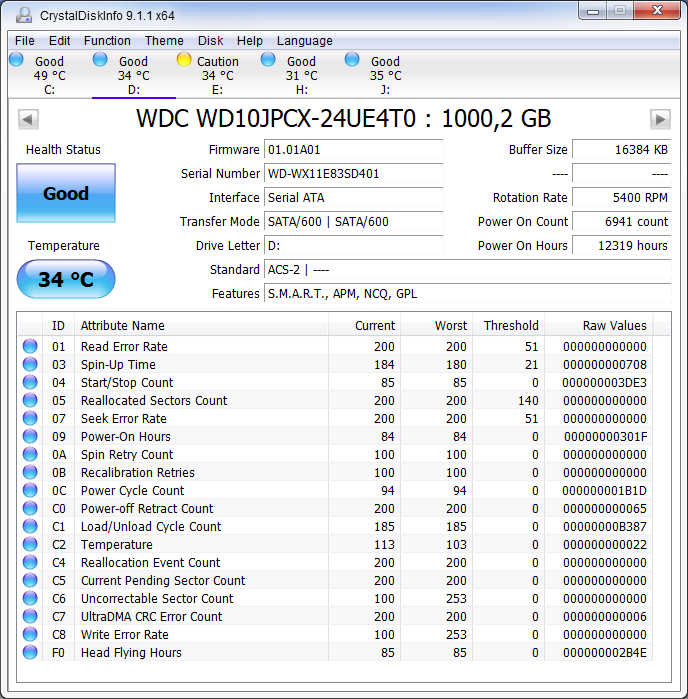688x699 pixels.
Task: Select the J: disk at 35 °C
Action: point(385,75)
